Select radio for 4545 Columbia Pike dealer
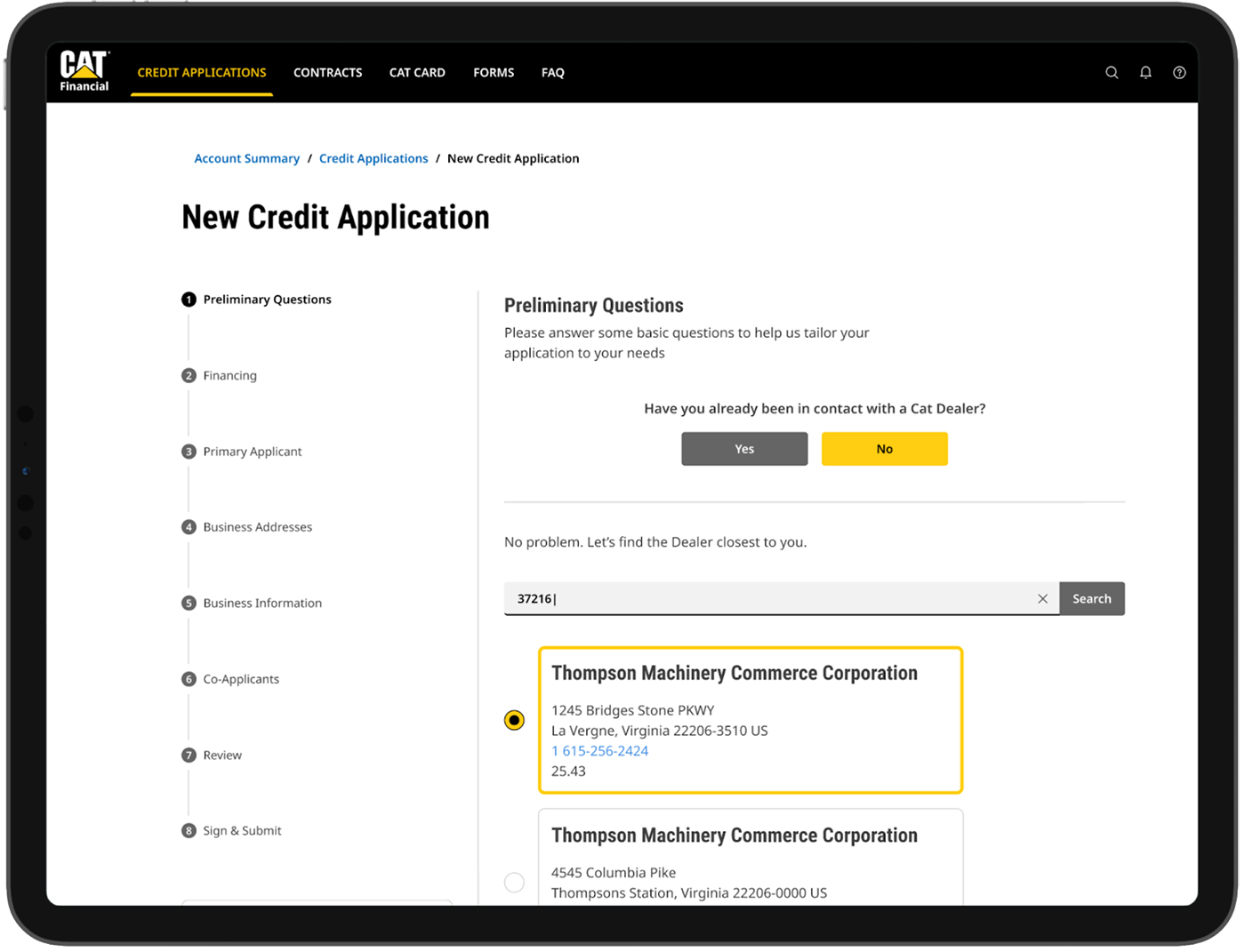Image resolution: width=1245 pixels, height=952 pixels. coord(514,883)
